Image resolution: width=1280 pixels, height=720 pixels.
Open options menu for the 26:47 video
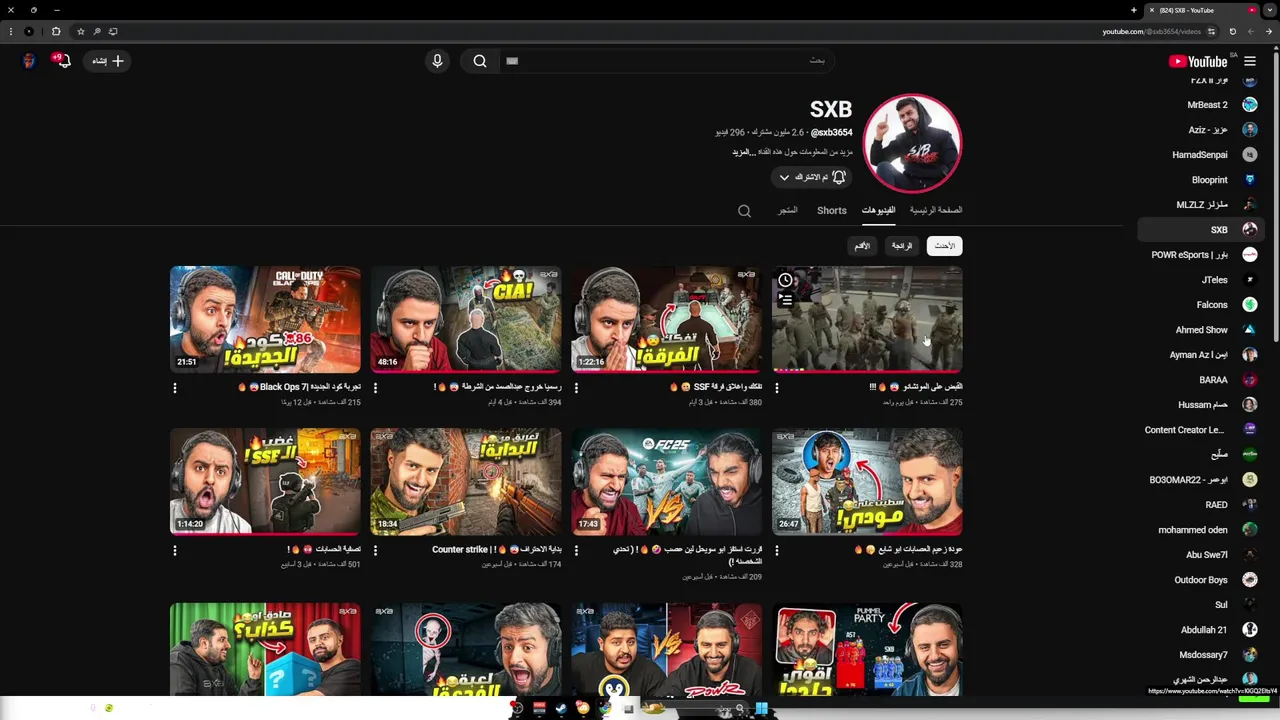777,550
